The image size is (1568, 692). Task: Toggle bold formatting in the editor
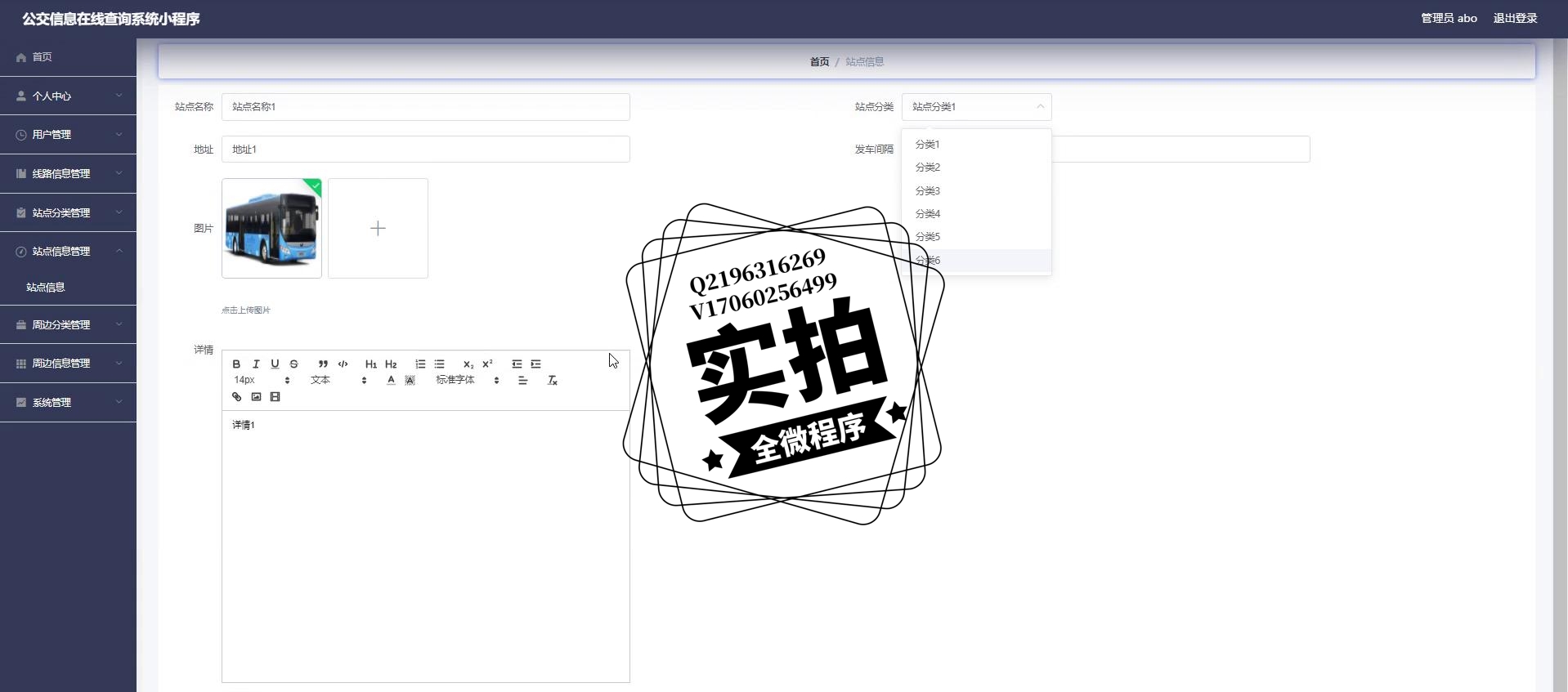click(x=236, y=364)
